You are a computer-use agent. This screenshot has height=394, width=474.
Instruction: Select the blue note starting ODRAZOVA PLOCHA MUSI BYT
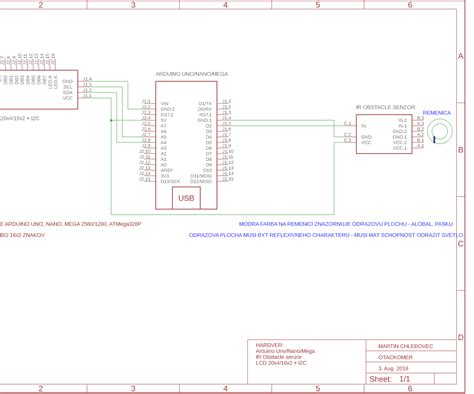[326, 235]
